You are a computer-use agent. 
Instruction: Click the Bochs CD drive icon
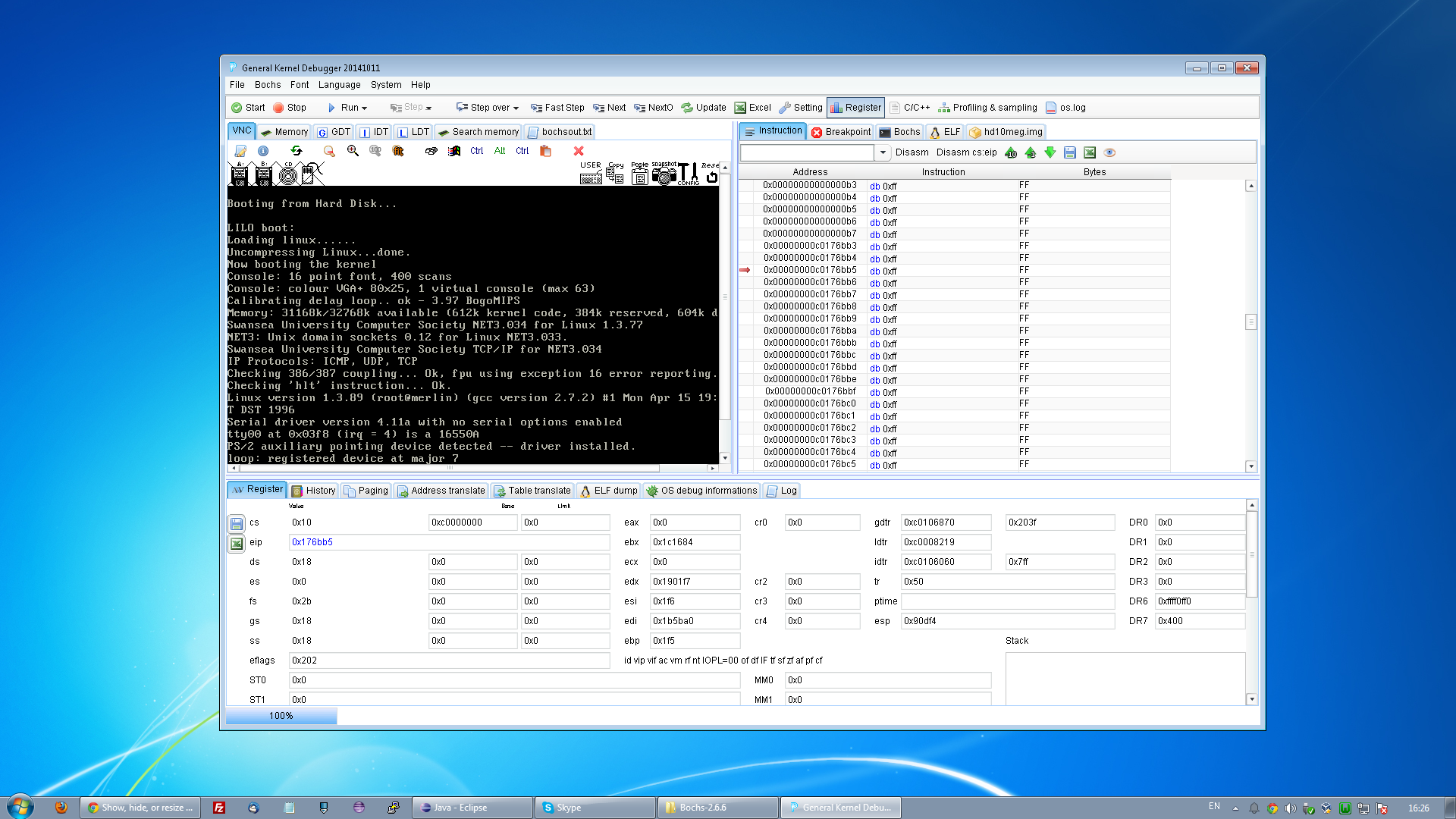click(x=288, y=174)
